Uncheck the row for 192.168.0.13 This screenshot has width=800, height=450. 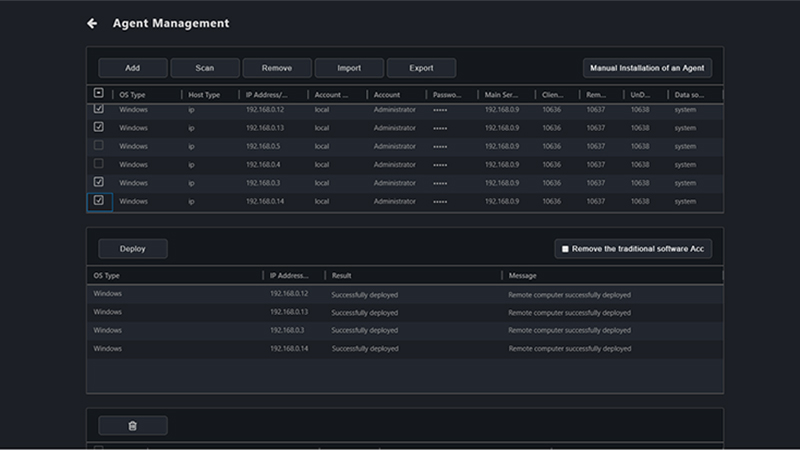pyautogui.click(x=98, y=127)
